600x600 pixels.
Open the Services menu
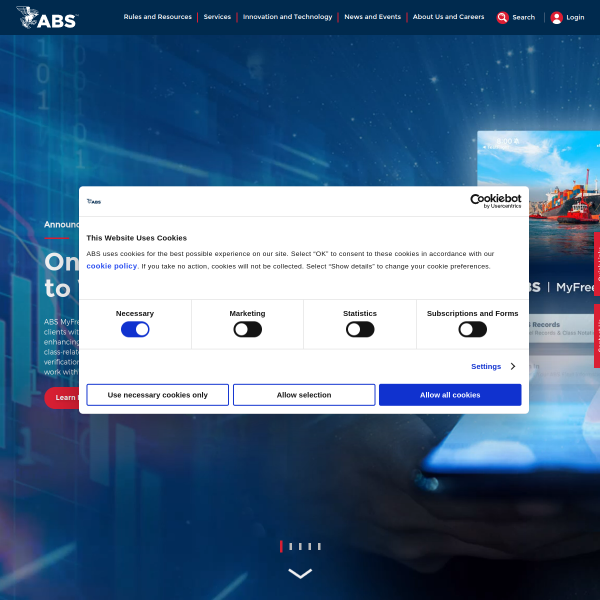tap(217, 17)
